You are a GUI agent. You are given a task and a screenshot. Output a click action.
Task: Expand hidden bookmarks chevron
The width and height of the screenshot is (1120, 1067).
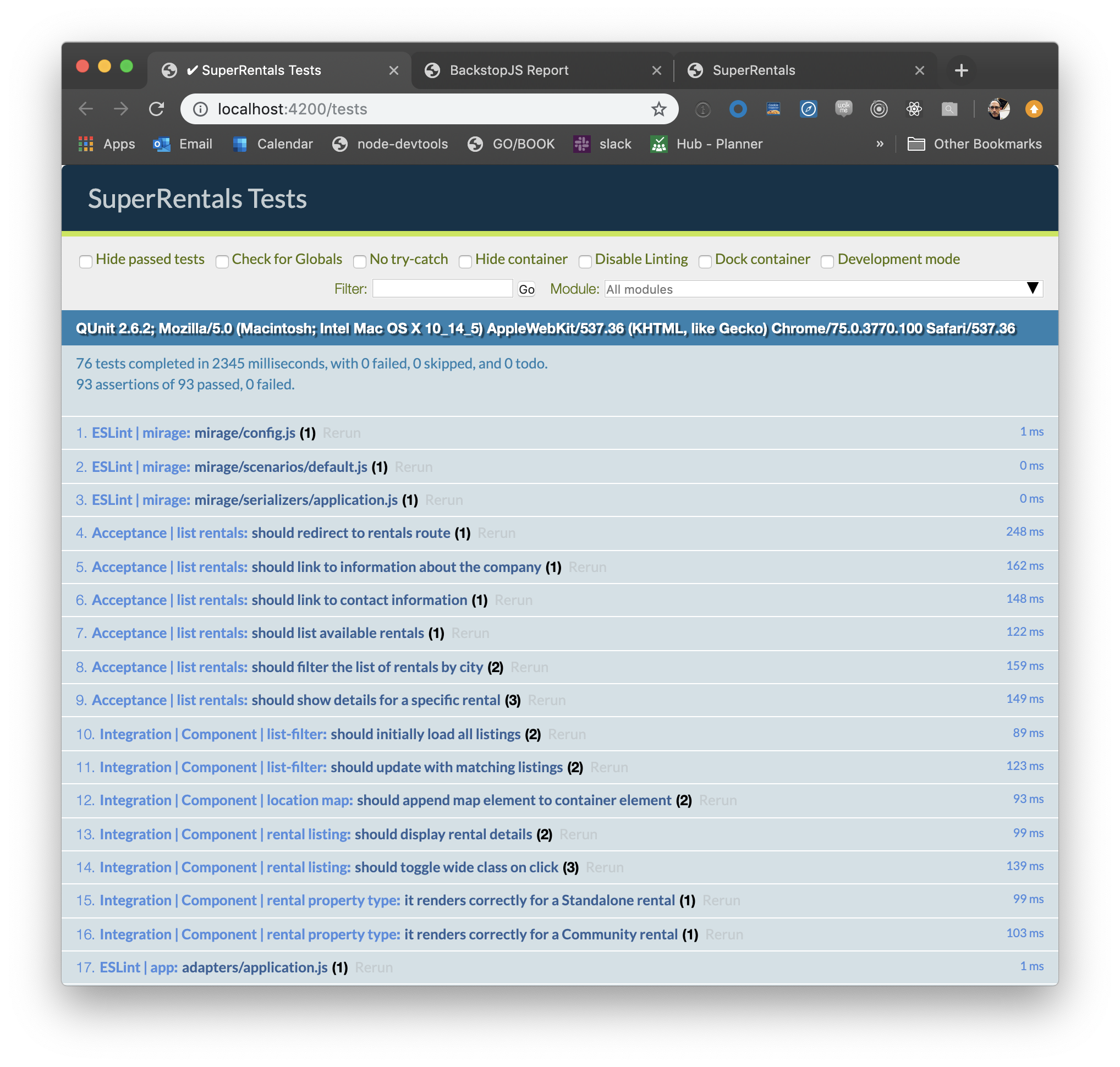coord(880,144)
